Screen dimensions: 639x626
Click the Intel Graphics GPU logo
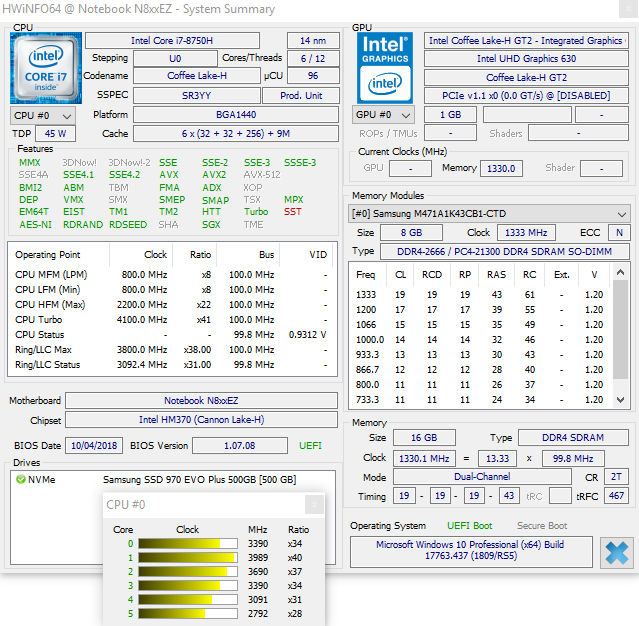385,68
